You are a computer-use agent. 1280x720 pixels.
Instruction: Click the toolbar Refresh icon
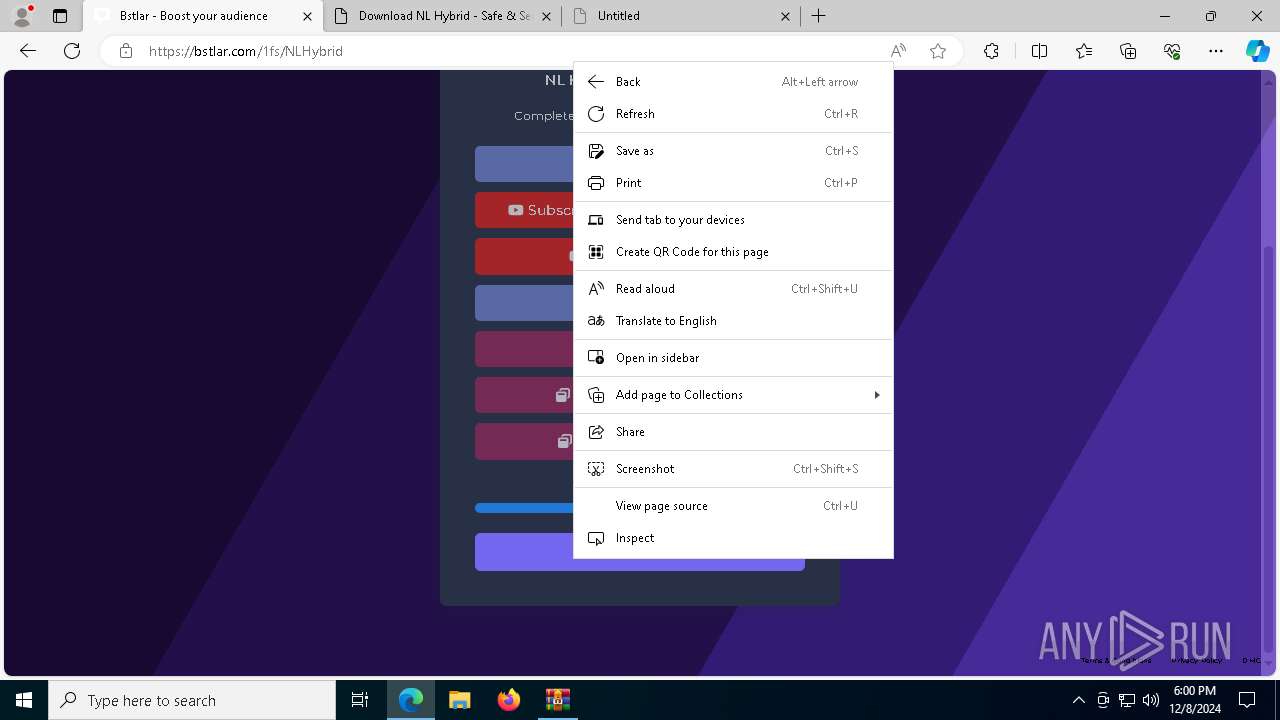click(x=72, y=51)
